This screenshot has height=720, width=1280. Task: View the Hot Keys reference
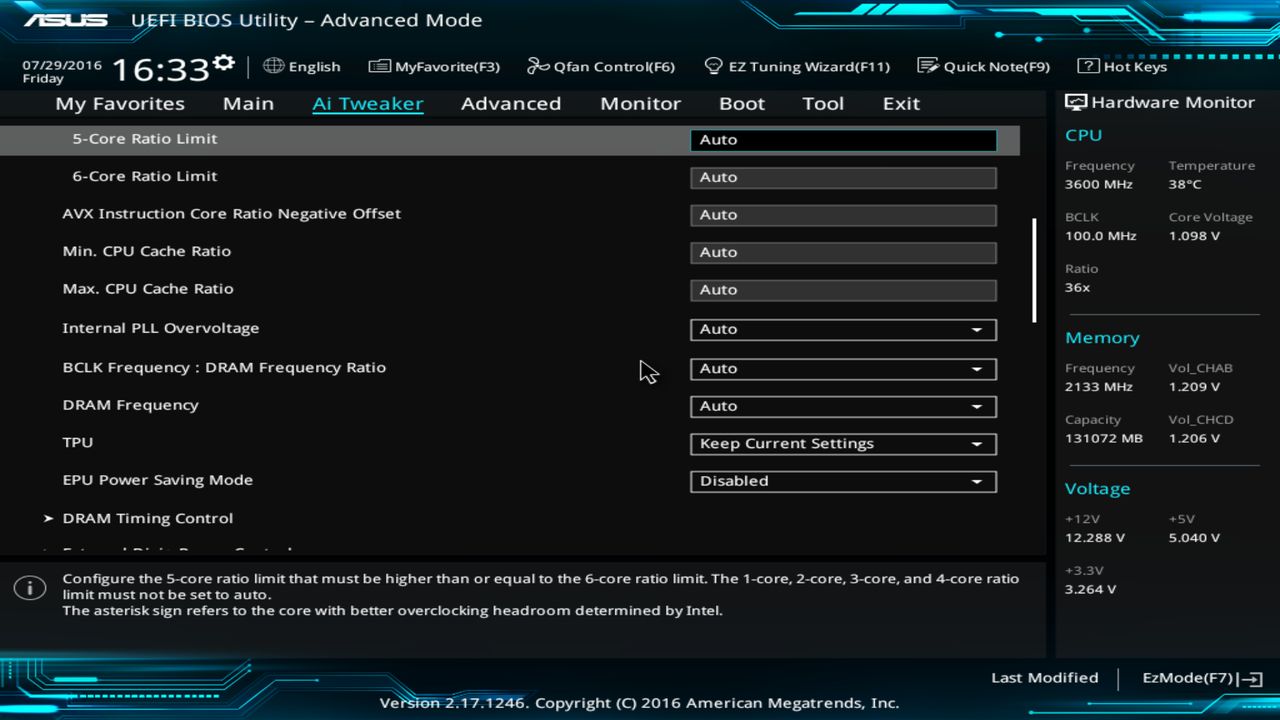coord(1121,66)
